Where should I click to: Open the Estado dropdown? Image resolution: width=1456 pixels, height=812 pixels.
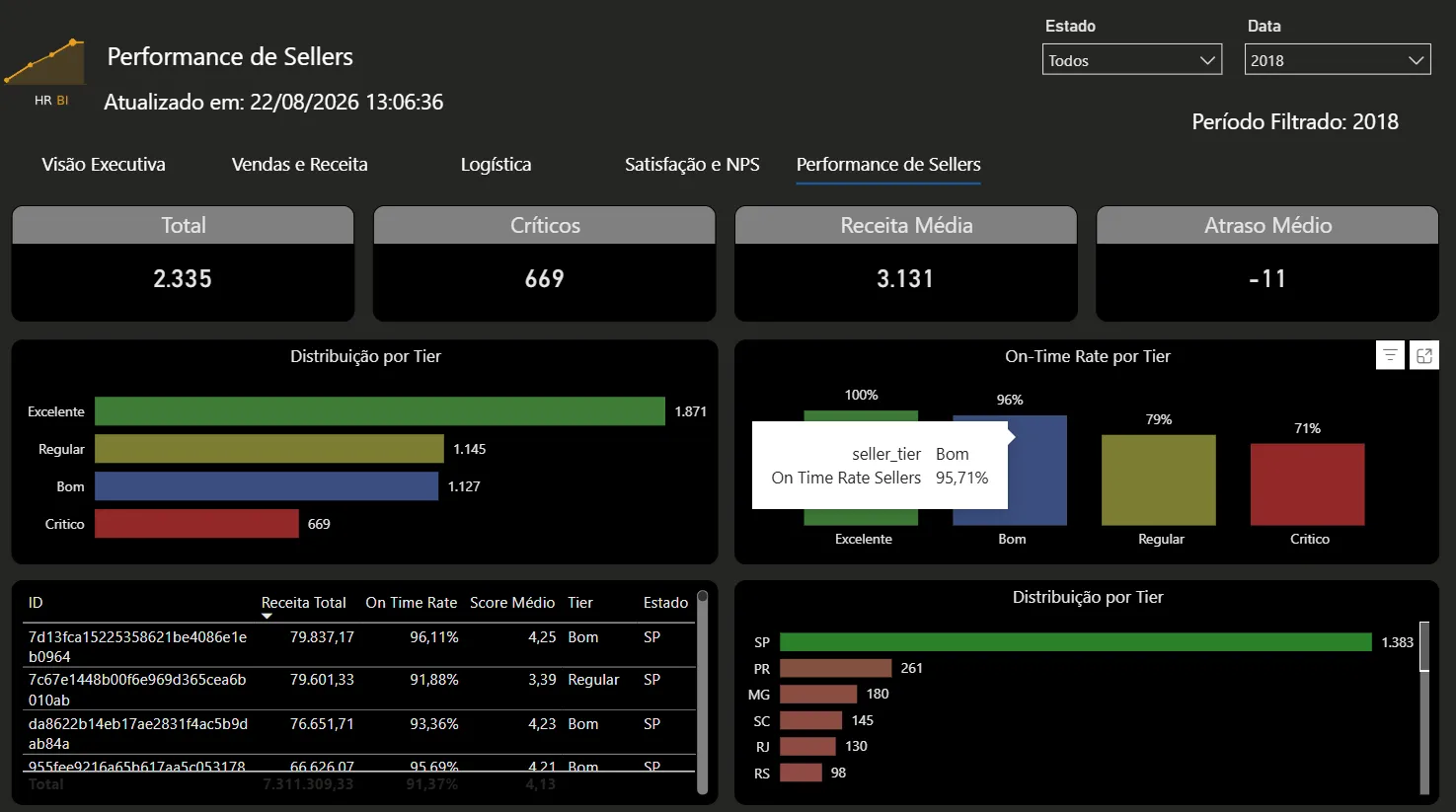tap(1132, 60)
